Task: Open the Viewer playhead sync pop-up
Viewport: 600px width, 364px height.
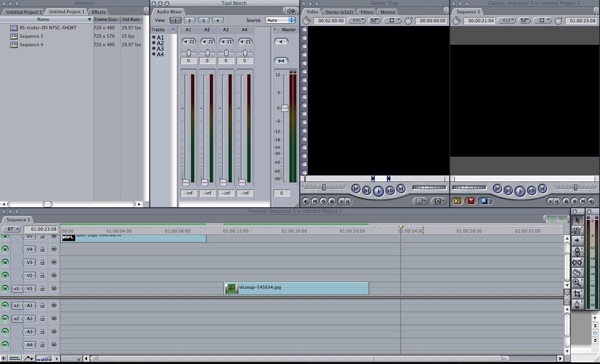Action: 374,20
